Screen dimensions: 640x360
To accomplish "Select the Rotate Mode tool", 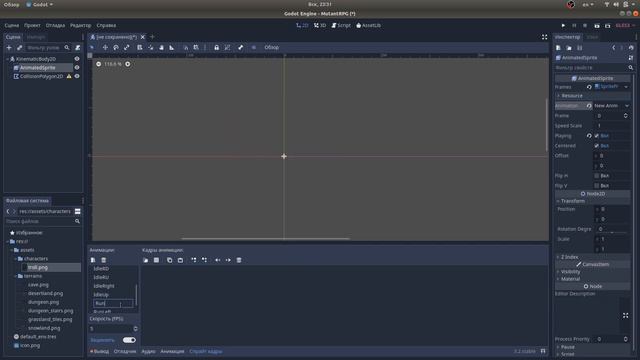I will [116, 48].
